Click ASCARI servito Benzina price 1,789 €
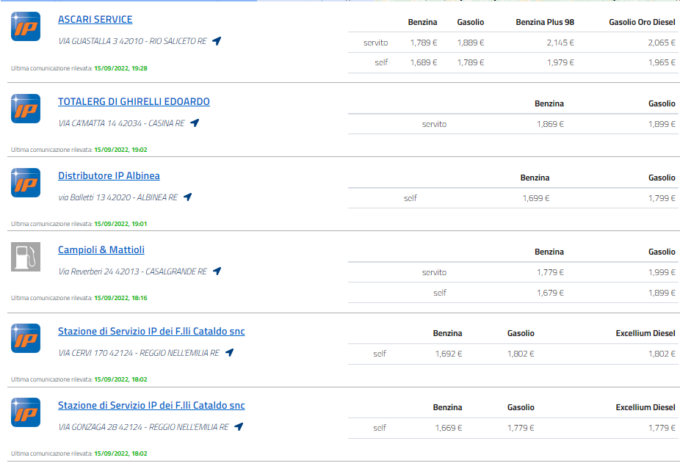 (424, 42)
